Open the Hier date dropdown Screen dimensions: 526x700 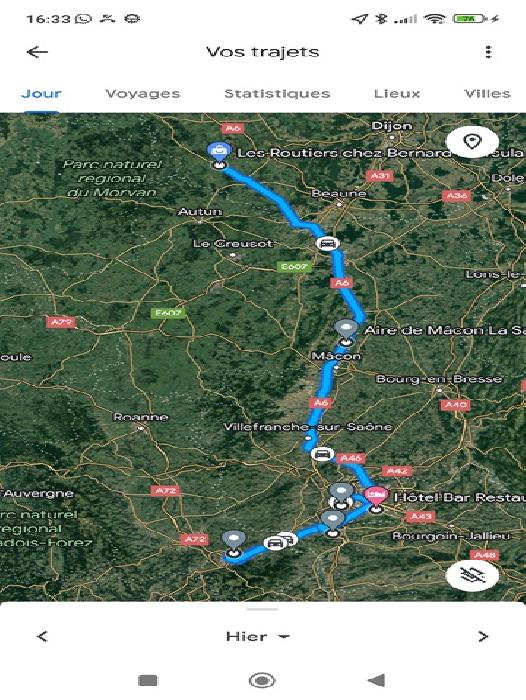tap(258, 636)
